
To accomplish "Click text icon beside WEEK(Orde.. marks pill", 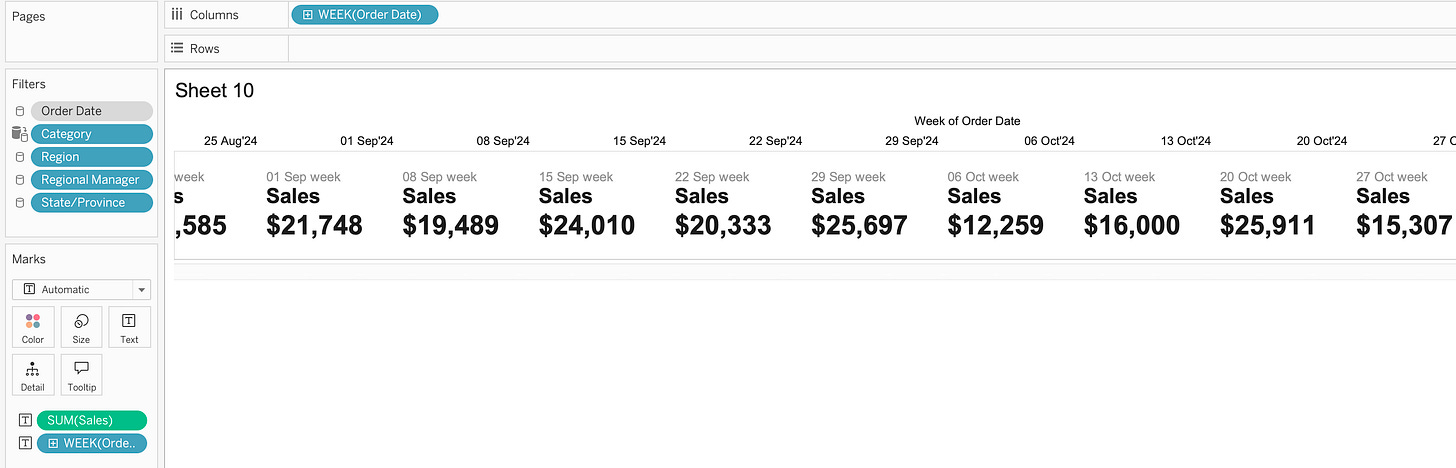I will [x=26, y=444].
